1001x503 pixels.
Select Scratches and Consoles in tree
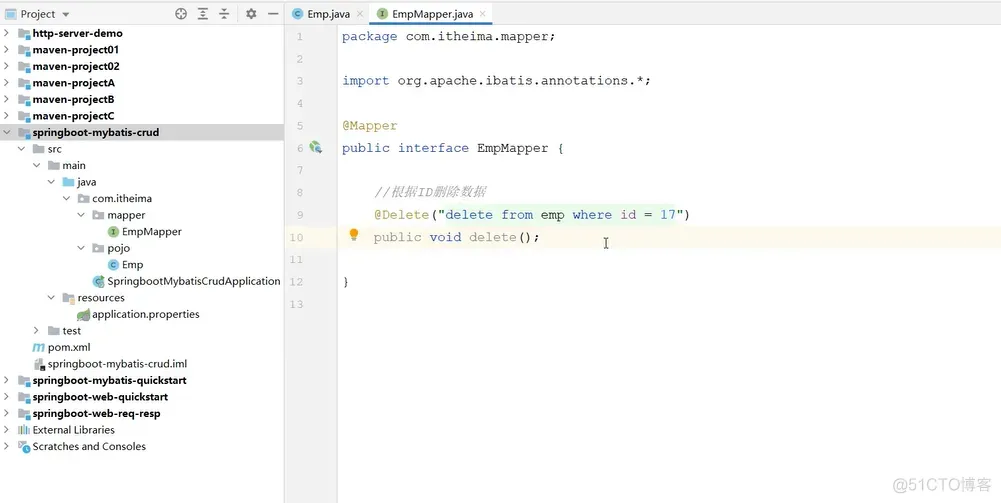89,446
